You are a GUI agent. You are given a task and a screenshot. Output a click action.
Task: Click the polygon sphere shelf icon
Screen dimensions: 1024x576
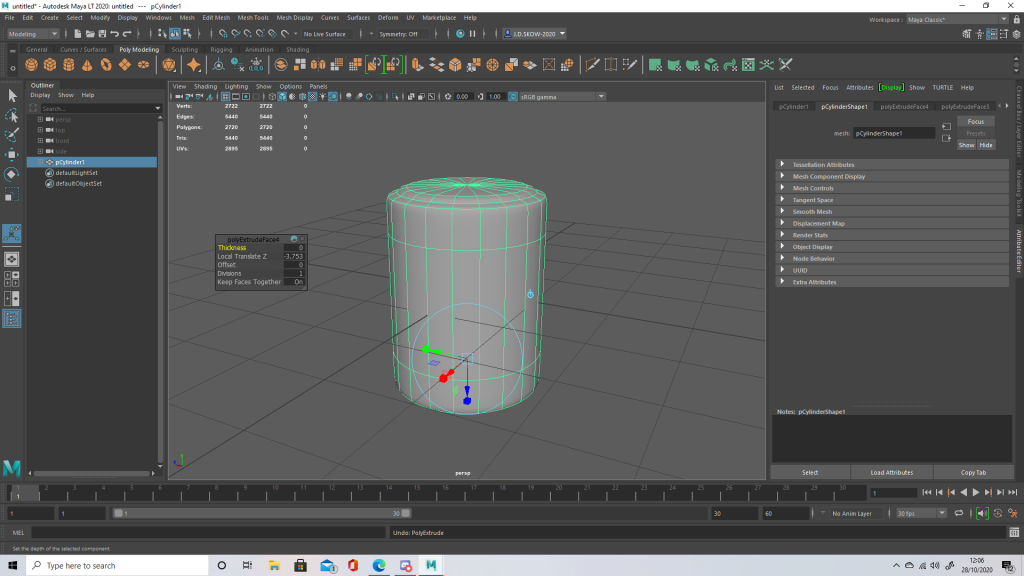click(33, 65)
